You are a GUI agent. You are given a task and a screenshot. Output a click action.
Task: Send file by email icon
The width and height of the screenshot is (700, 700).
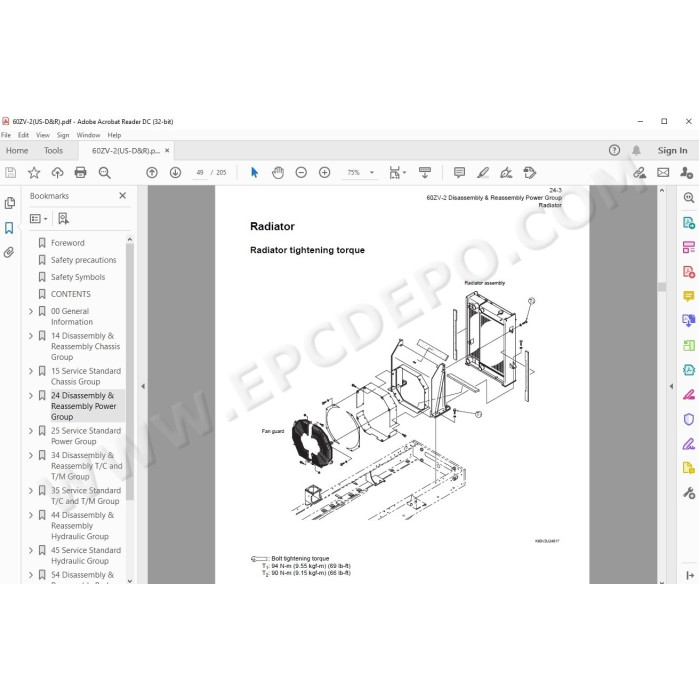click(663, 173)
